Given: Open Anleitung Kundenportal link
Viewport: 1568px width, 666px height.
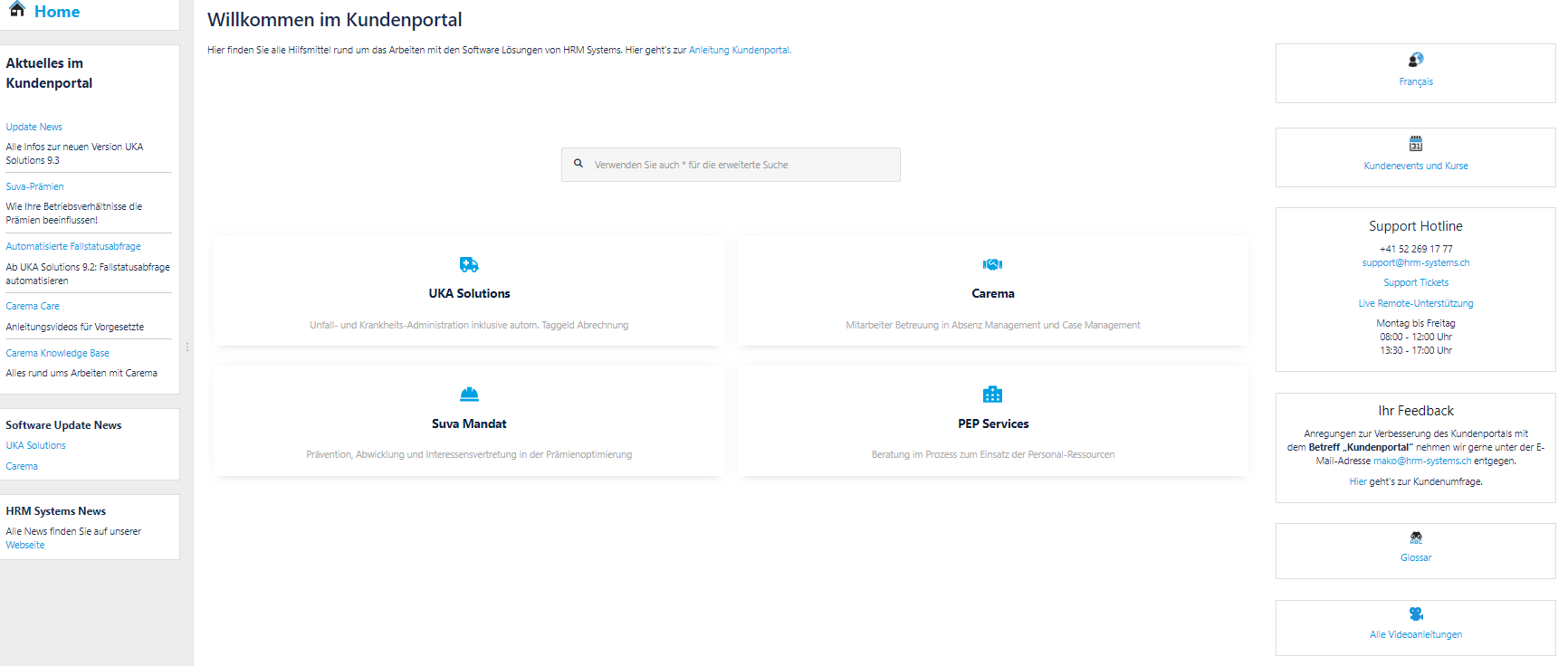Looking at the screenshot, I should coord(739,50).
